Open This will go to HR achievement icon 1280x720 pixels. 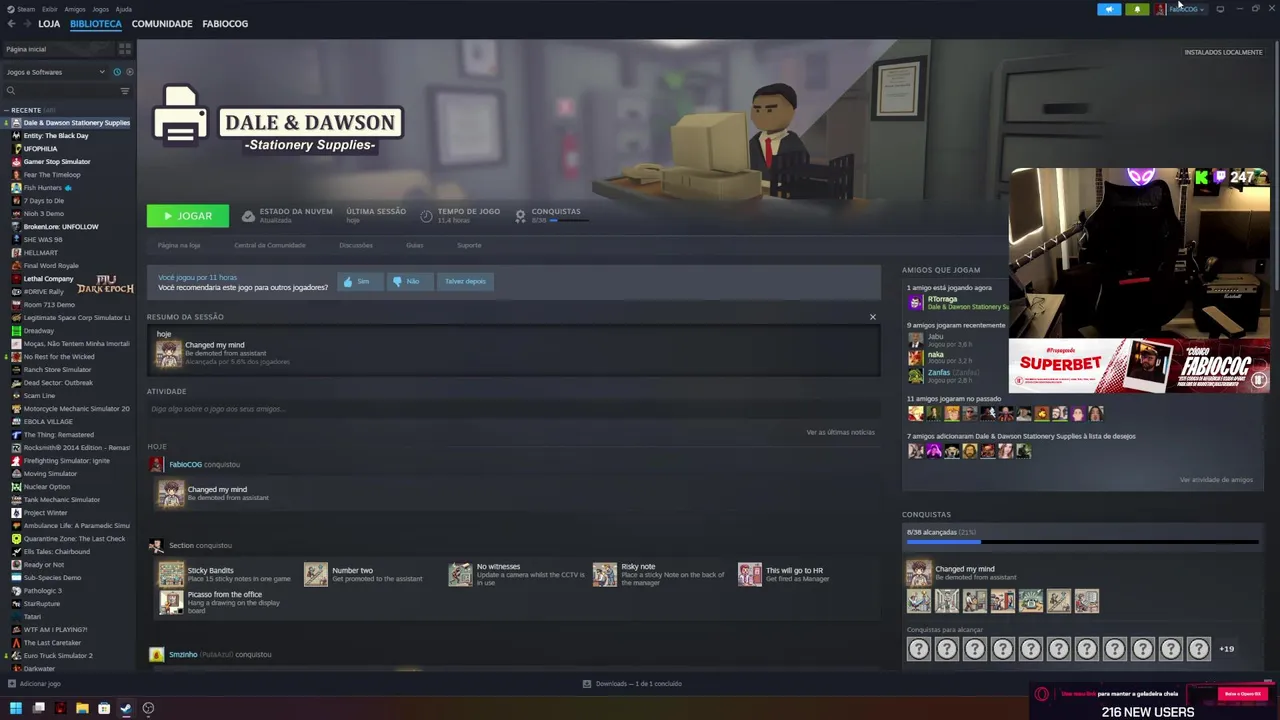(x=749, y=574)
